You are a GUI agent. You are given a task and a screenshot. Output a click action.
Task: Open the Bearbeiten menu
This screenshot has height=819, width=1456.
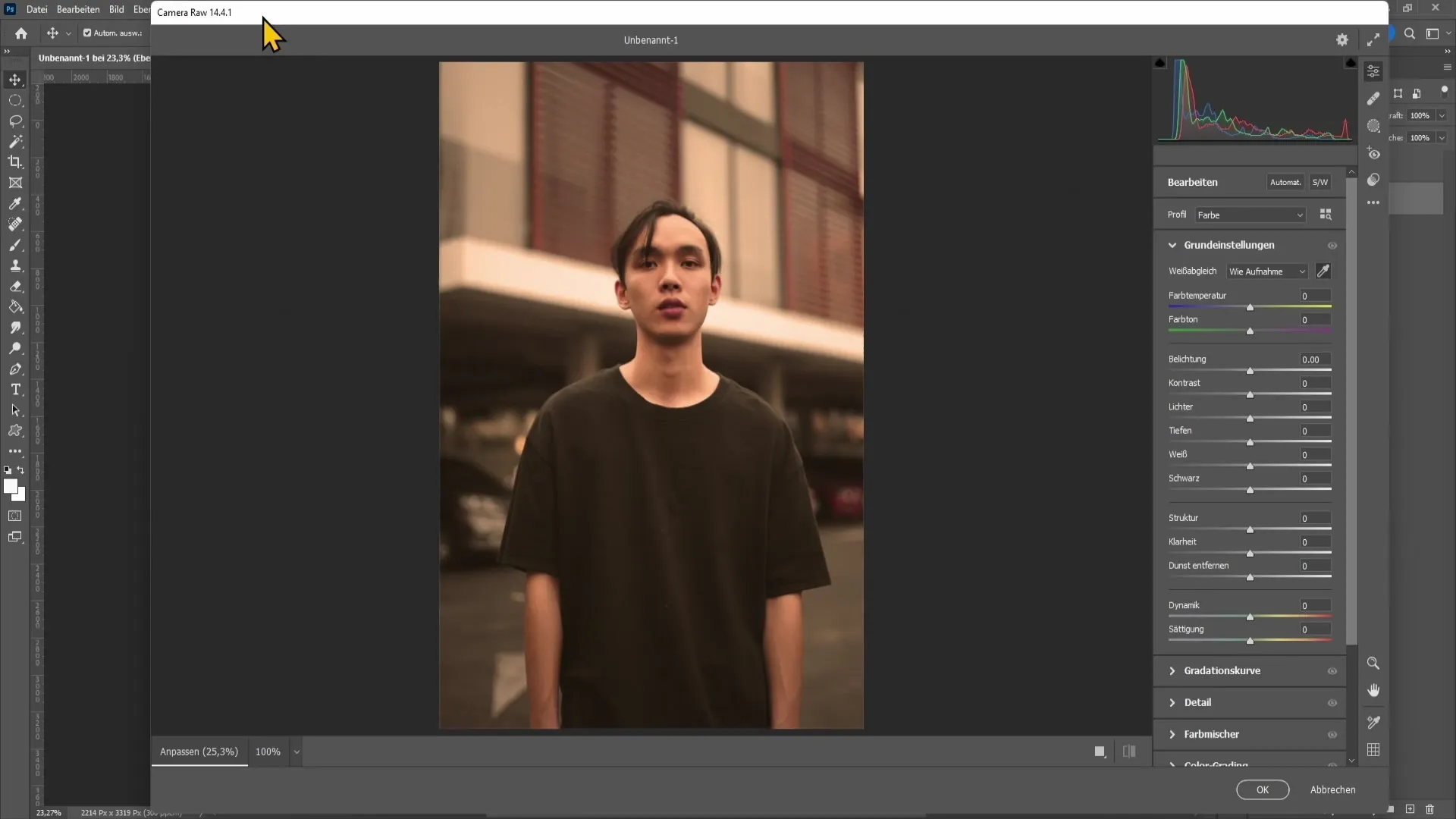point(78,9)
